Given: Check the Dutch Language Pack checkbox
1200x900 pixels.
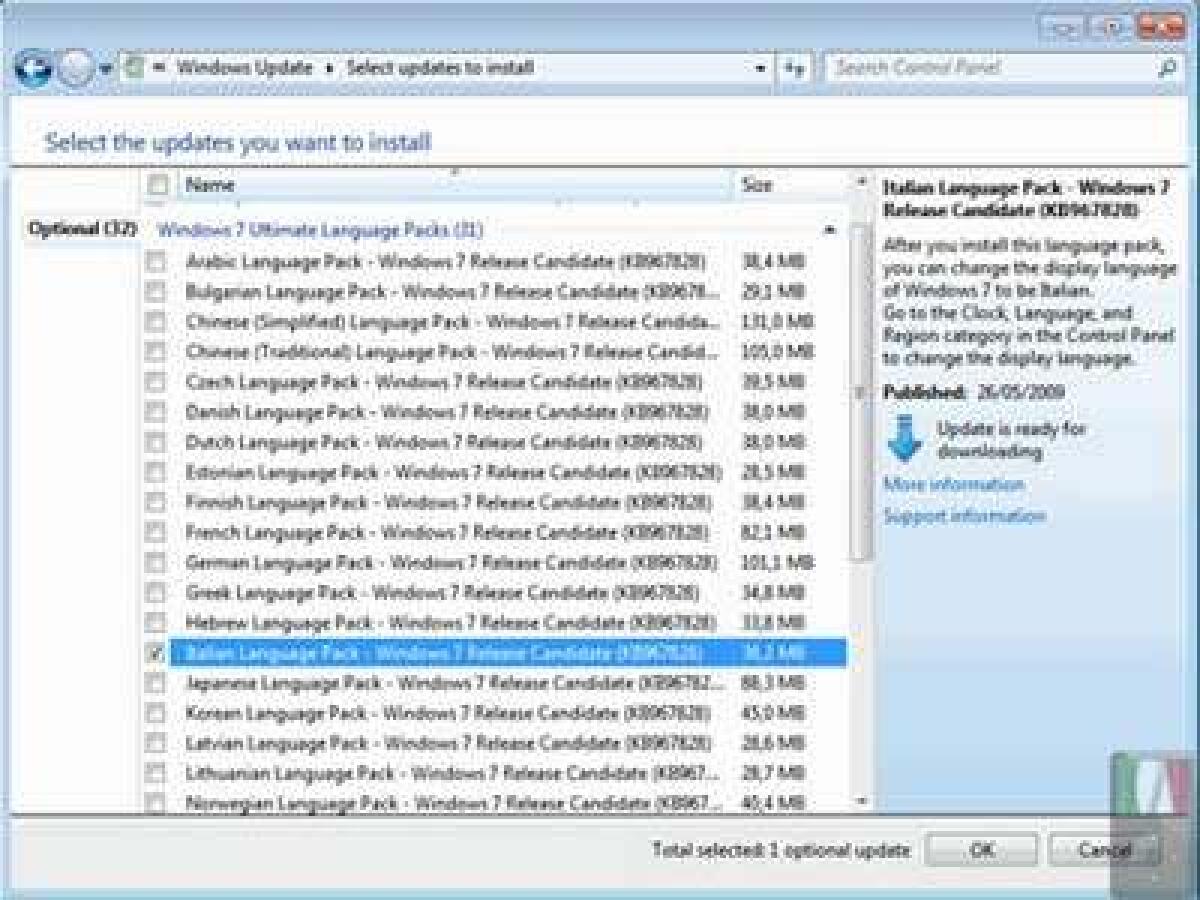Looking at the screenshot, I should click(x=155, y=442).
